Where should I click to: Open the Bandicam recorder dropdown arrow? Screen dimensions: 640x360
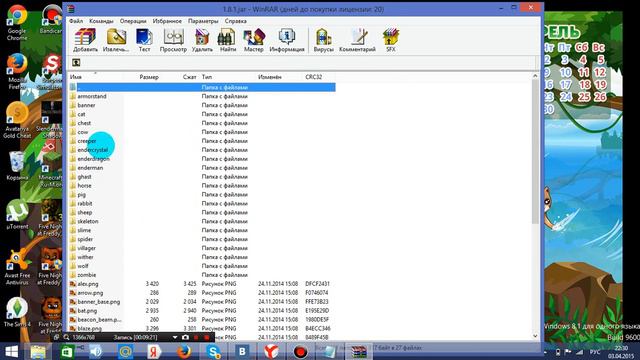(x=175, y=338)
